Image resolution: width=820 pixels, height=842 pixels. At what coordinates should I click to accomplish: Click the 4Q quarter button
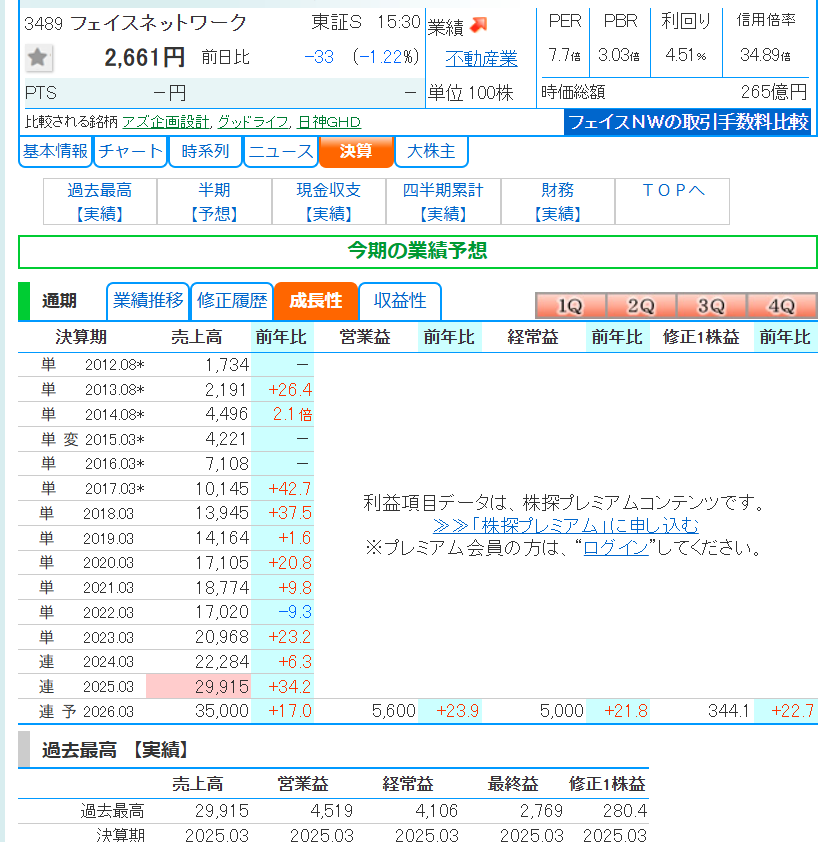(782, 306)
